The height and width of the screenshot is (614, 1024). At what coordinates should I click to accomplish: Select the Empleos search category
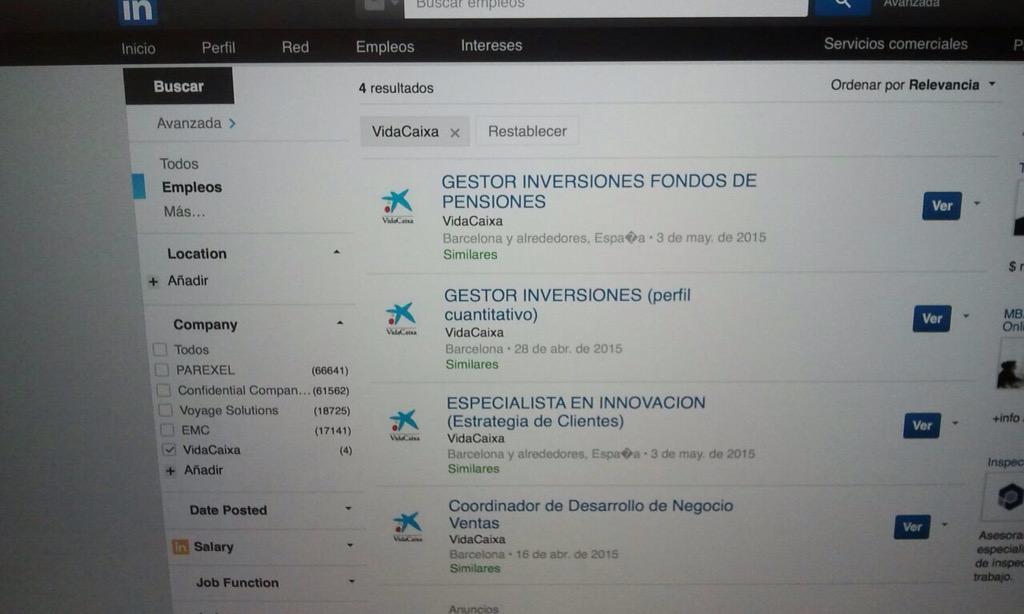click(192, 187)
